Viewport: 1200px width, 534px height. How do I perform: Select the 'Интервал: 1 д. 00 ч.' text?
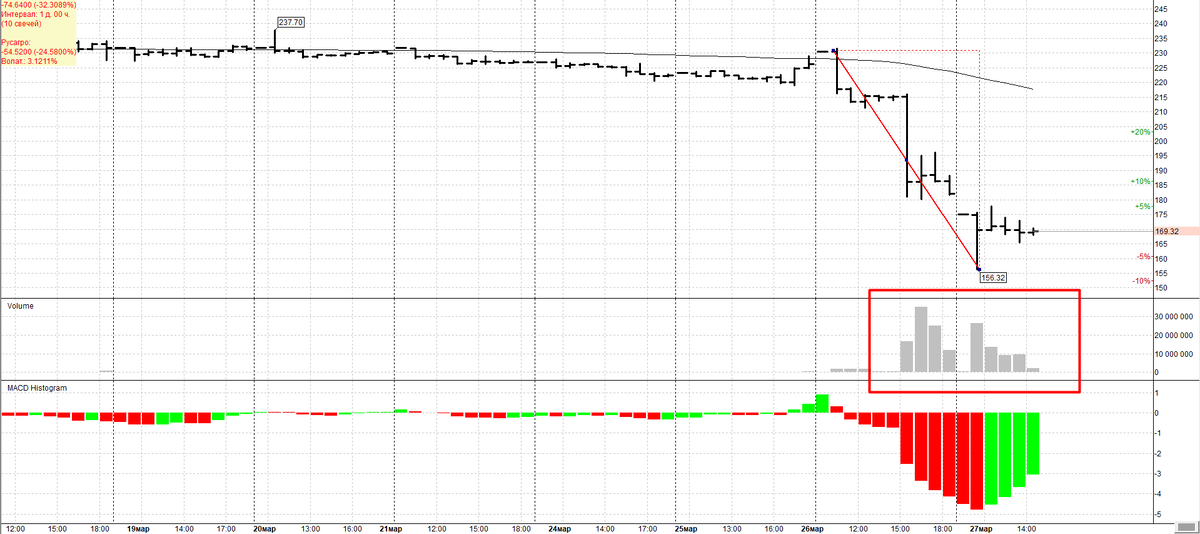point(35,14)
